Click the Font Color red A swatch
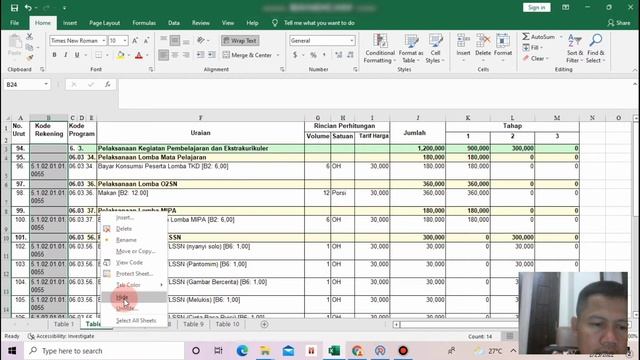The width and height of the screenshot is (640, 360). (139, 55)
